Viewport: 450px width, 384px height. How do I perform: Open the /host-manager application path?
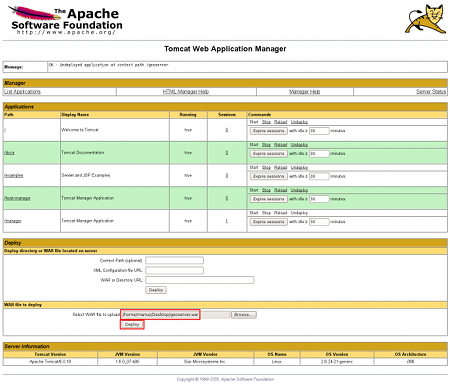[x=17, y=198]
